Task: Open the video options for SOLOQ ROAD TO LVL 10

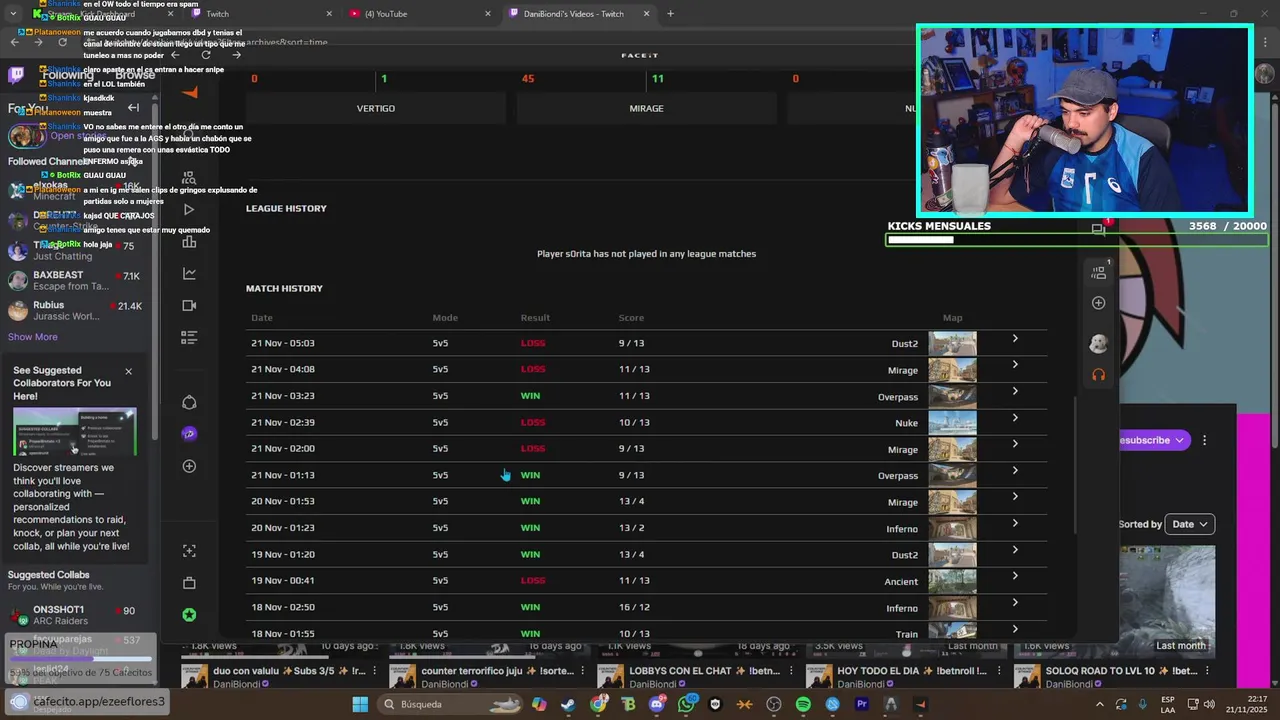Action: [x=1209, y=671]
